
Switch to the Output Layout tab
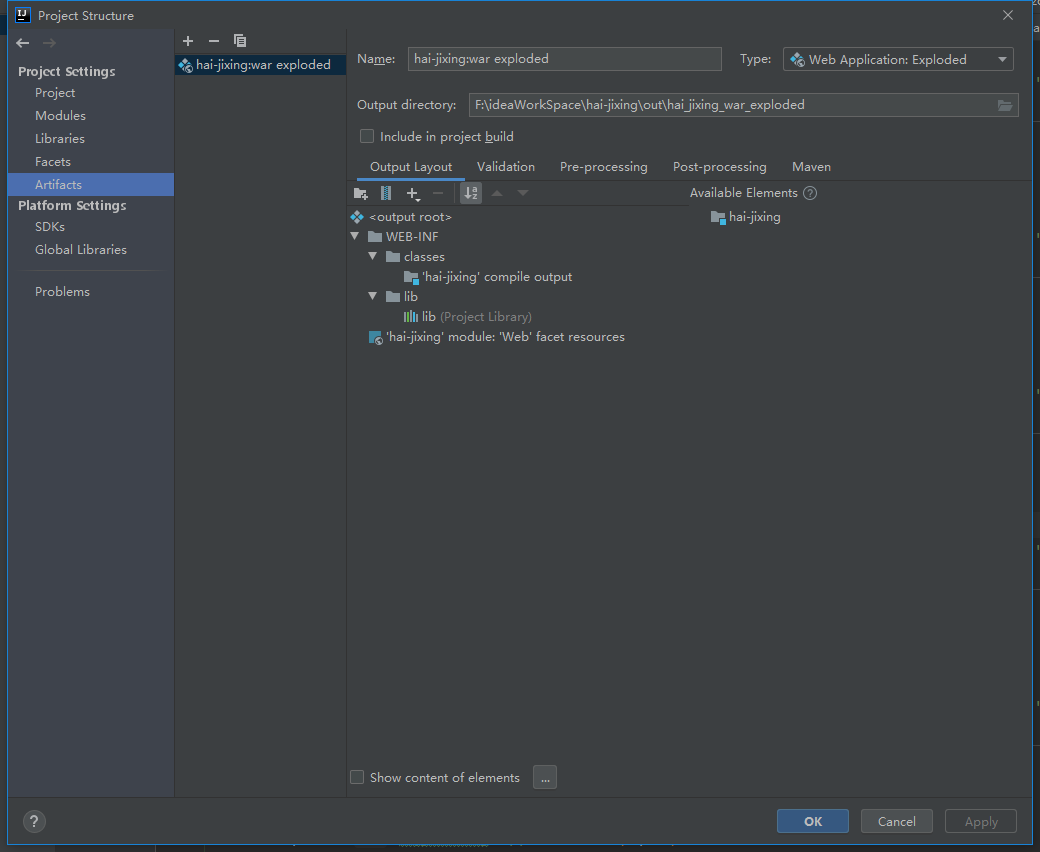[411, 167]
